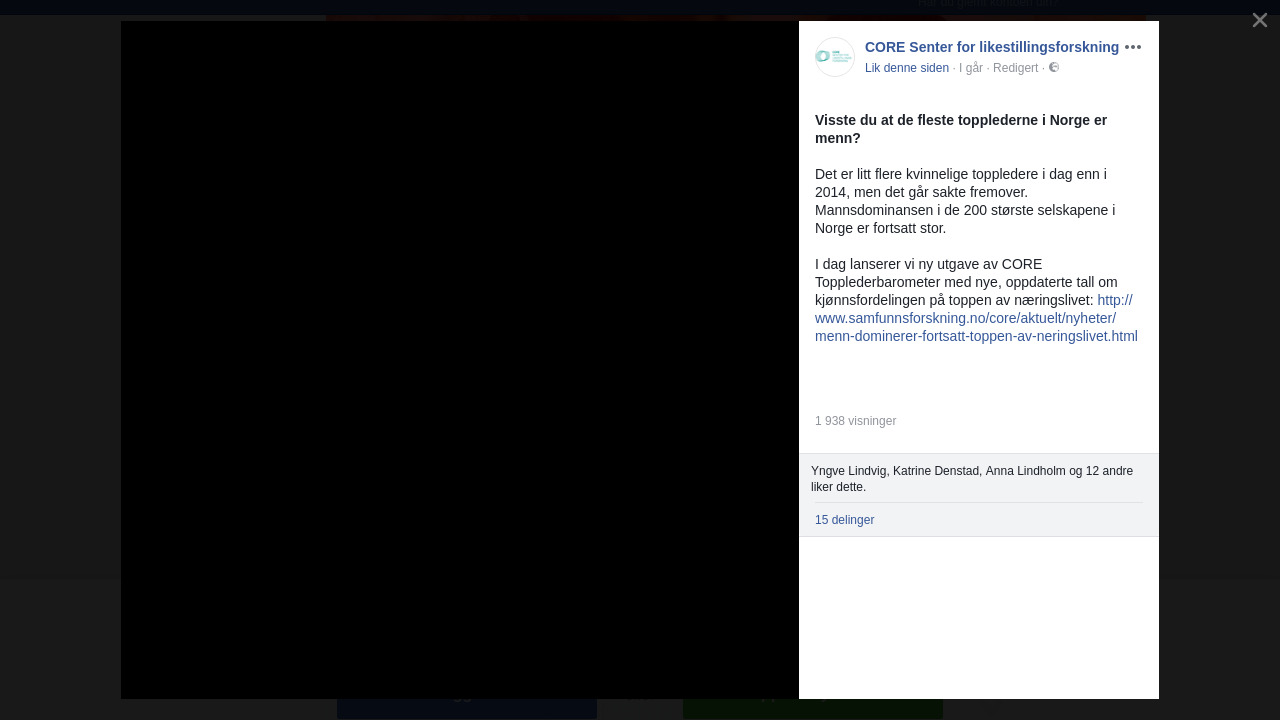Image resolution: width=1280 pixels, height=720 pixels.
Task: Open CORE Senter for likestillingsforskning page
Action: [991, 47]
